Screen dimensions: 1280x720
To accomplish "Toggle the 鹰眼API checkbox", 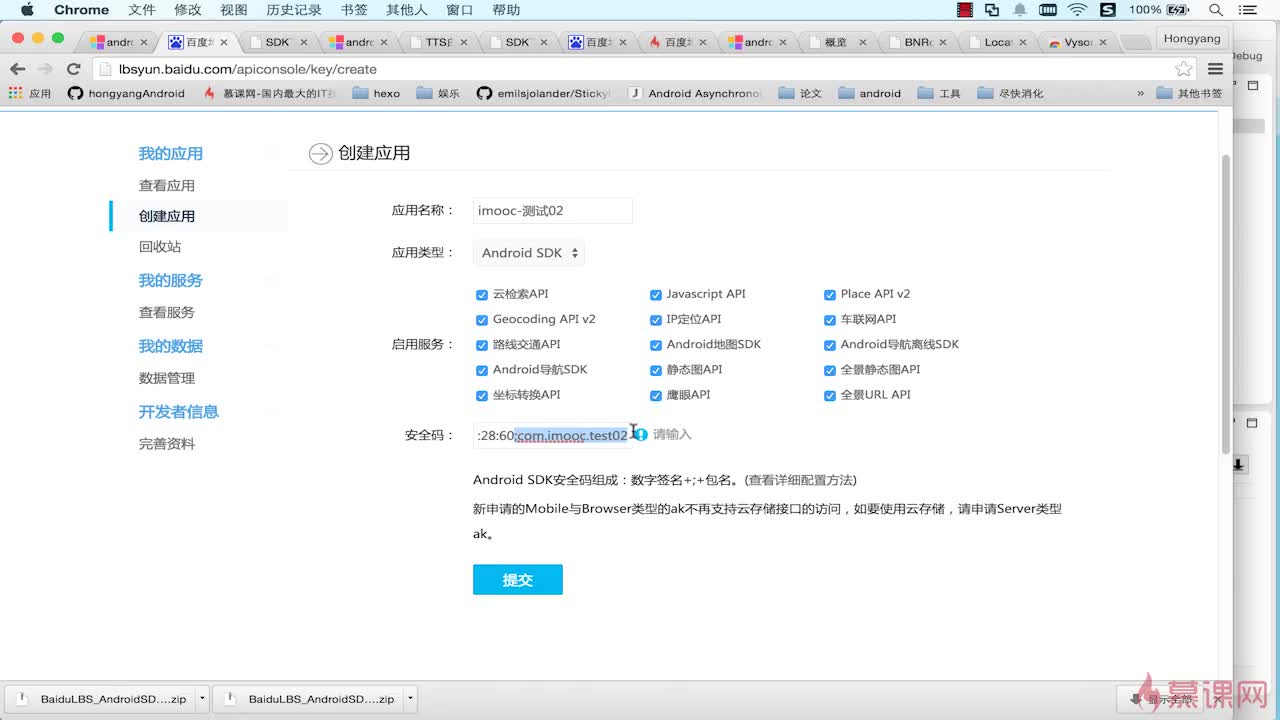I will (x=656, y=395).
